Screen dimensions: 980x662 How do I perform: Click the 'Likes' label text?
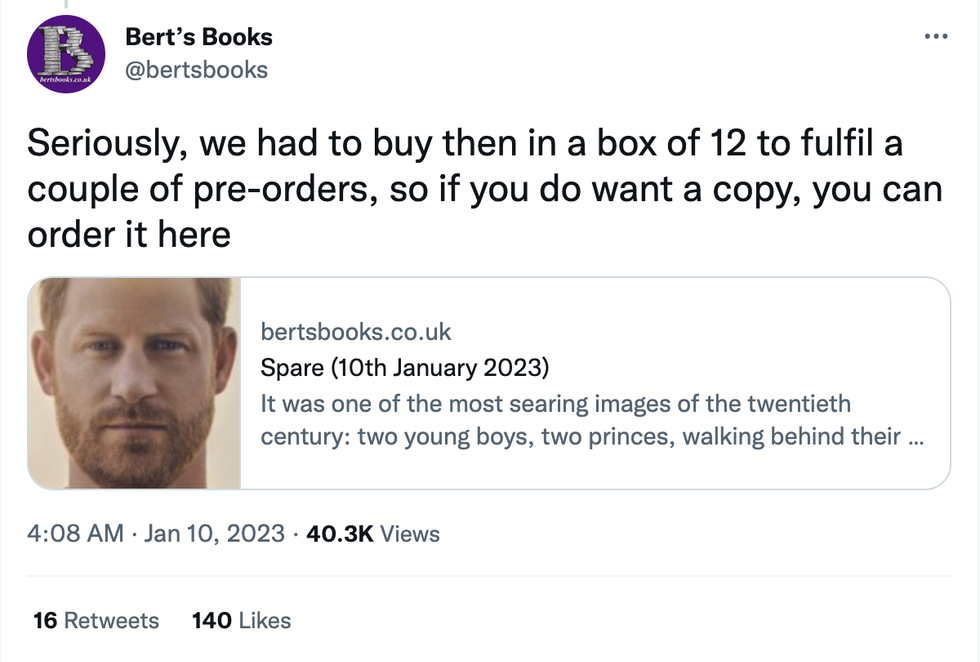pyautogui.click(x=265, y=621)
